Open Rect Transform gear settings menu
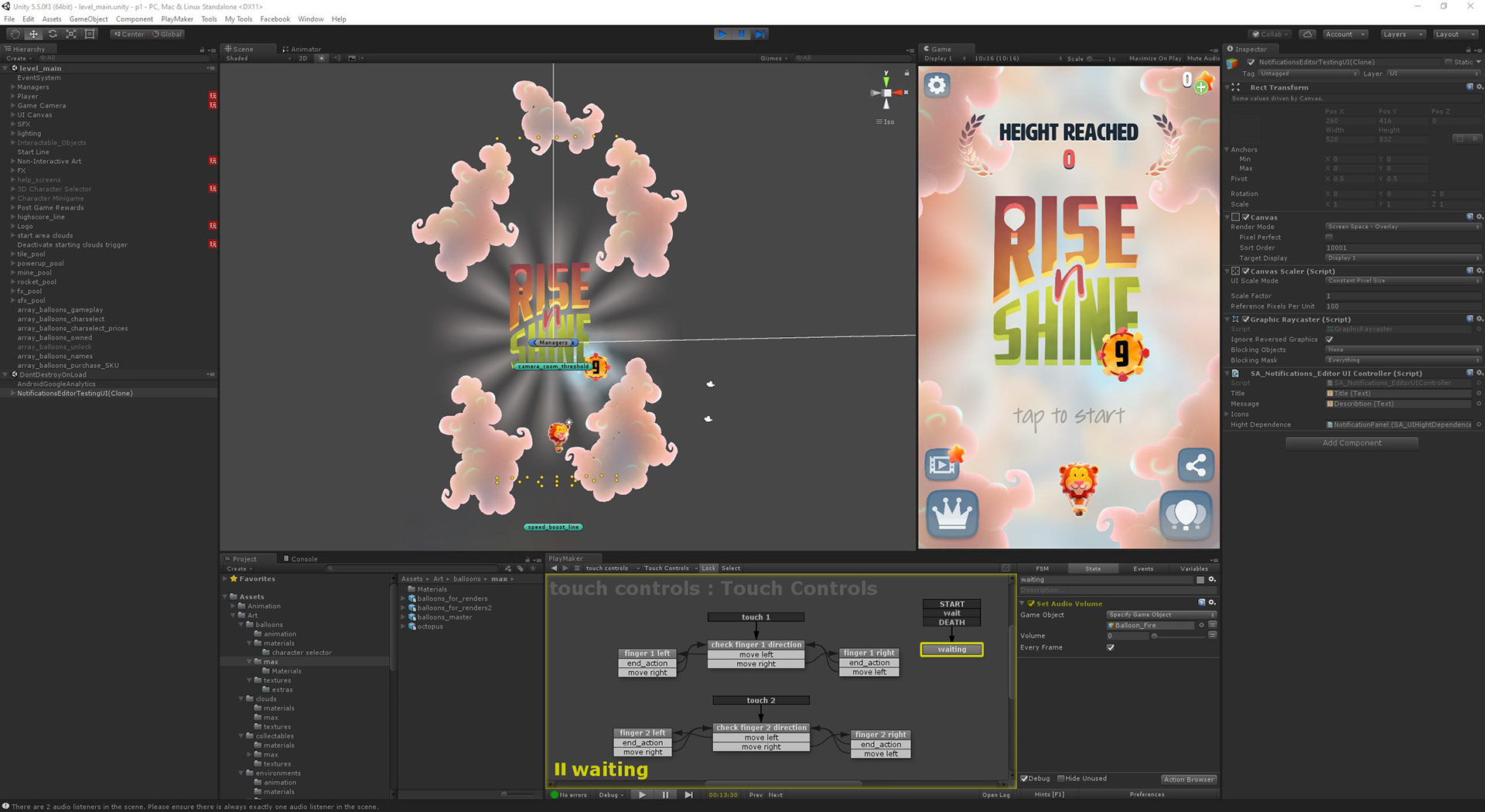This screenshot has height=812, width=1485. pyautogui.click(x=1479, y=87)
